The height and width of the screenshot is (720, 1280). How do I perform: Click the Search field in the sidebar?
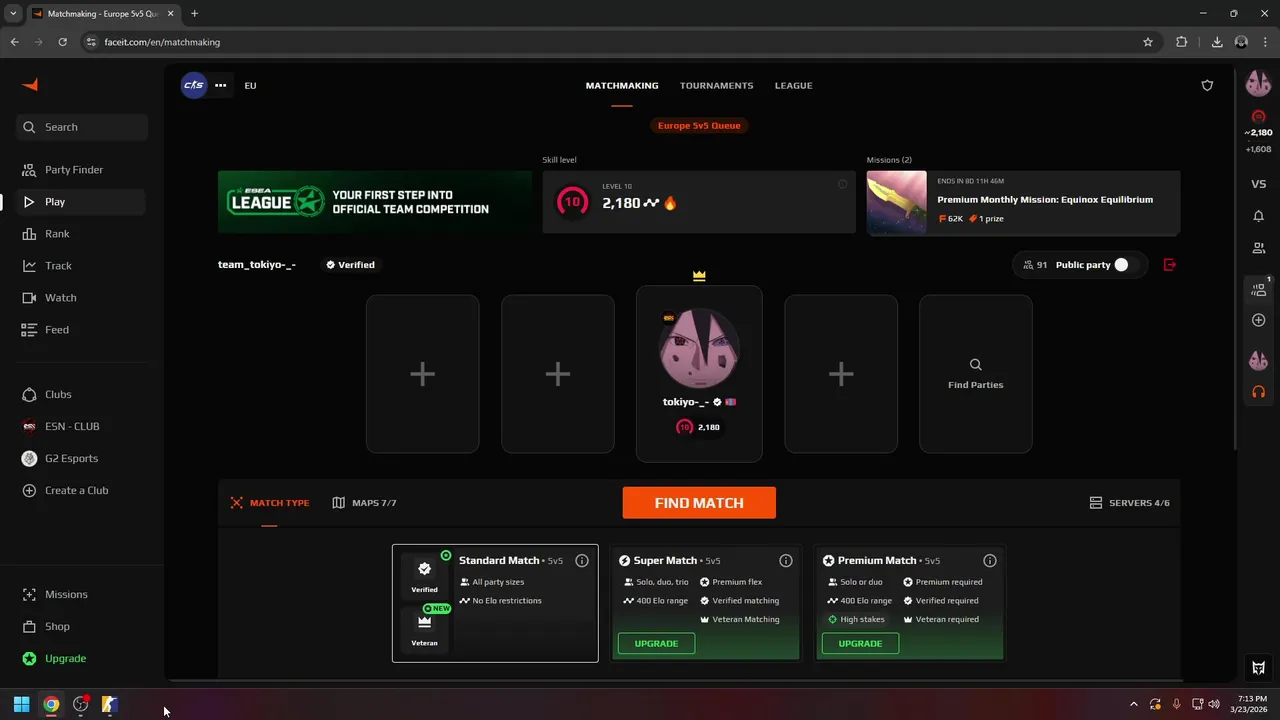pyautogui.click(x=82, y=127)
